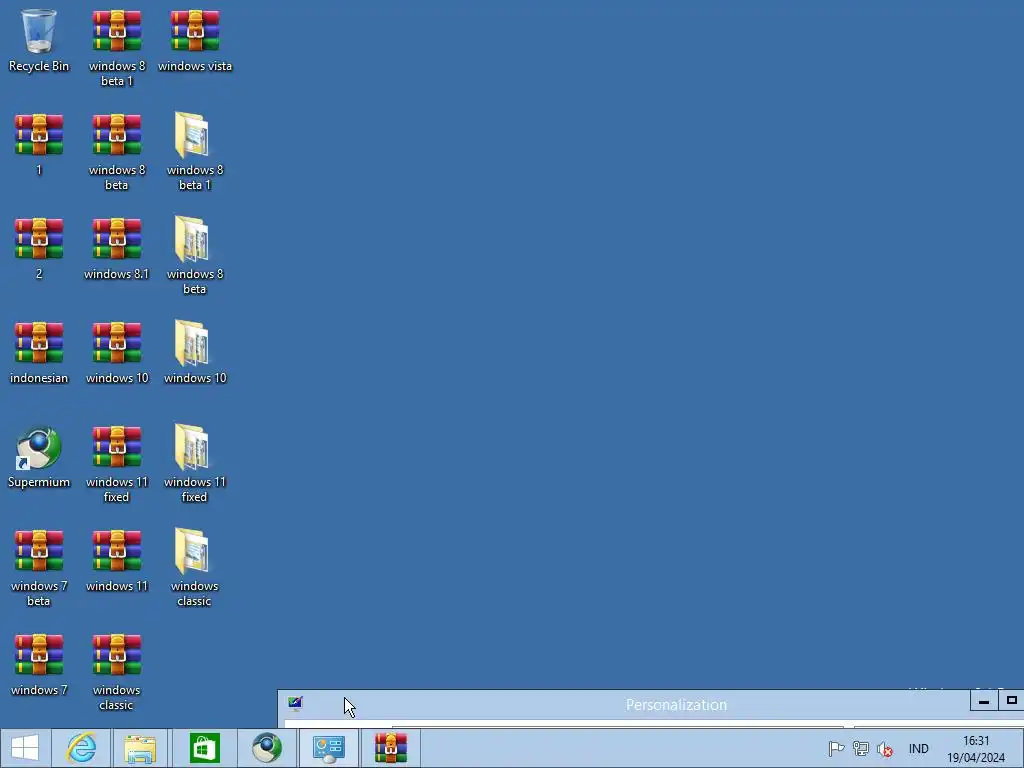Select the 'windows classic' folder
Image resolution: width=1024 pixels, height=768 pixels.
195,568
